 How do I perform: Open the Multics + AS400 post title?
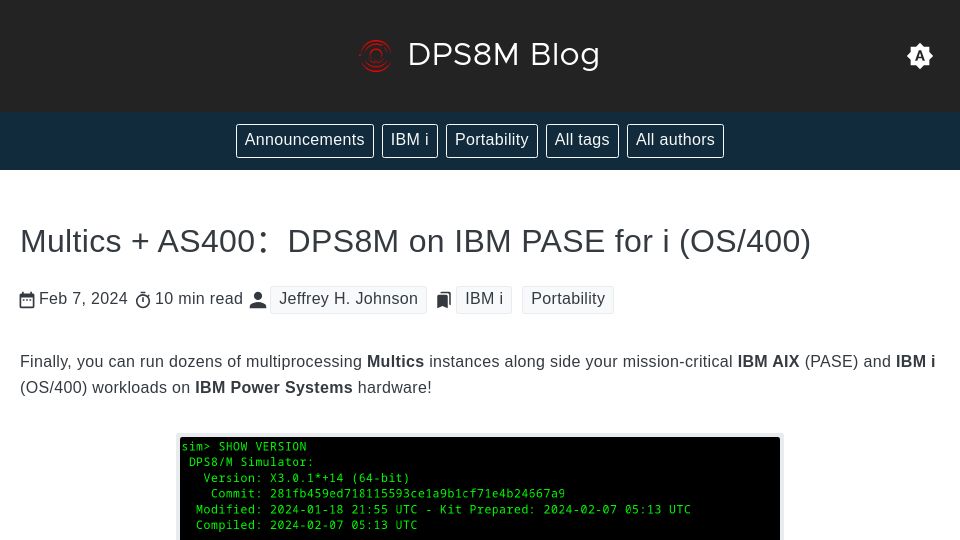point(415,241)
